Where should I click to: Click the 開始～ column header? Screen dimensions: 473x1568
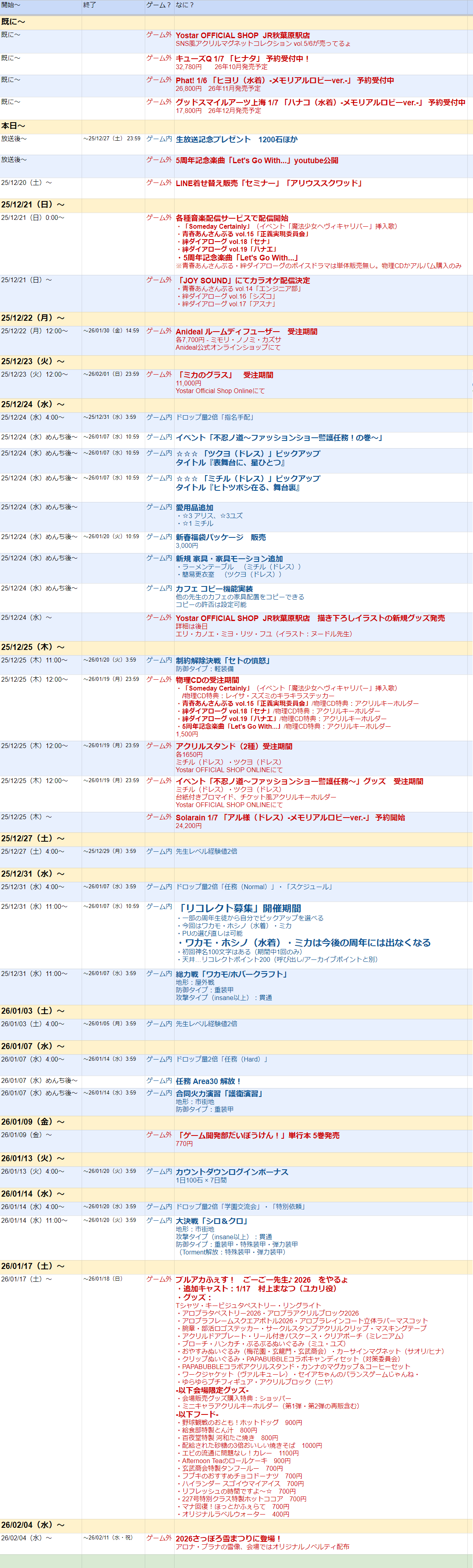coord(11,6)
